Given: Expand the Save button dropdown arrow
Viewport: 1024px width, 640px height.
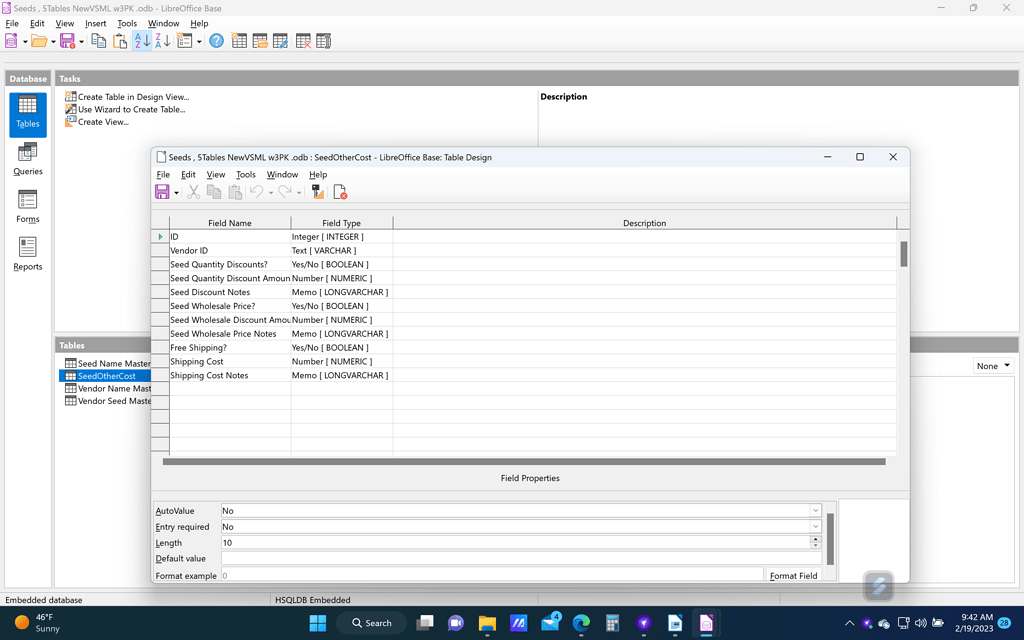Looking at the screenshot, I should pos(176,191).
